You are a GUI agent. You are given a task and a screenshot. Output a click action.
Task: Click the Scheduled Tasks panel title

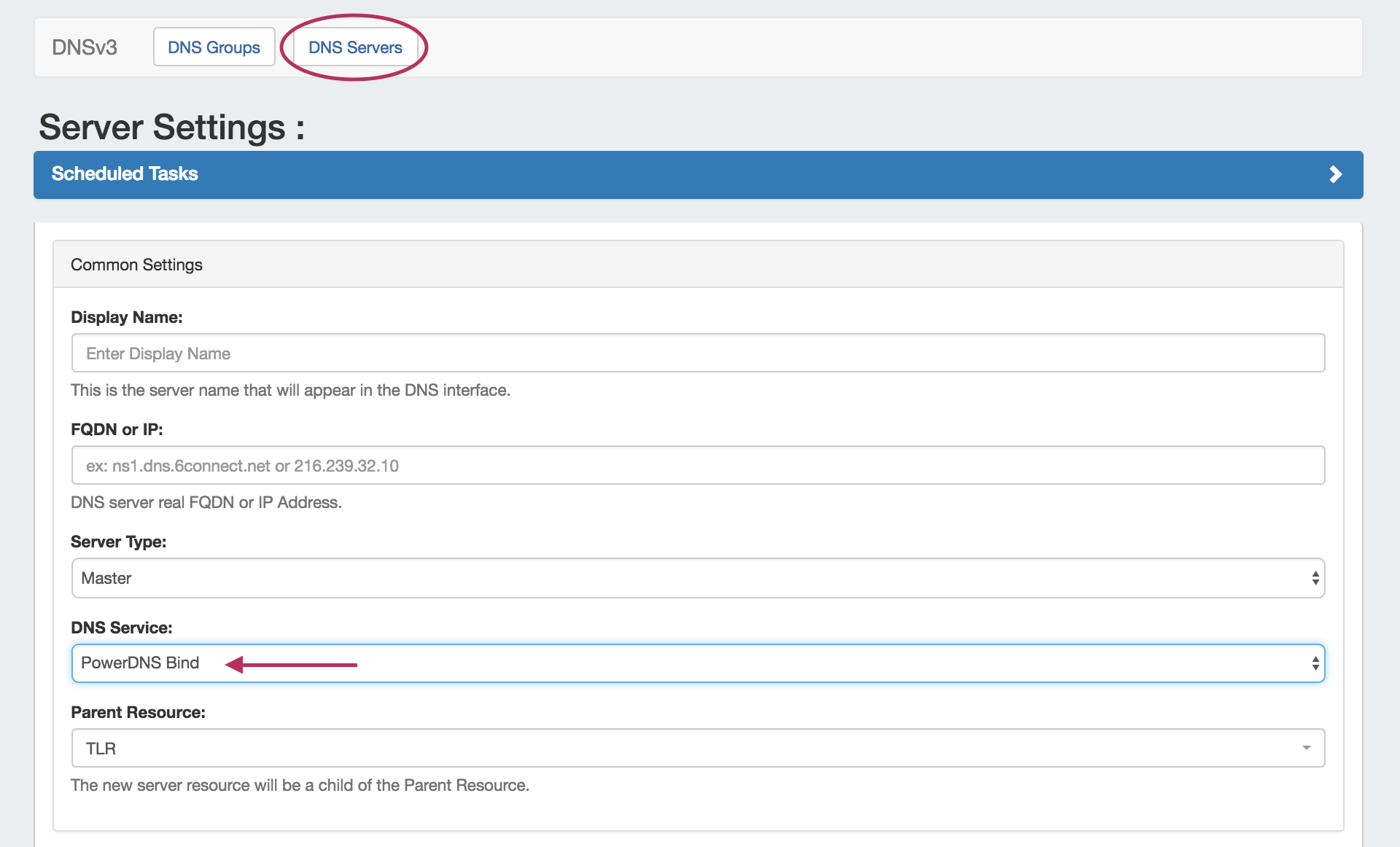125,174
